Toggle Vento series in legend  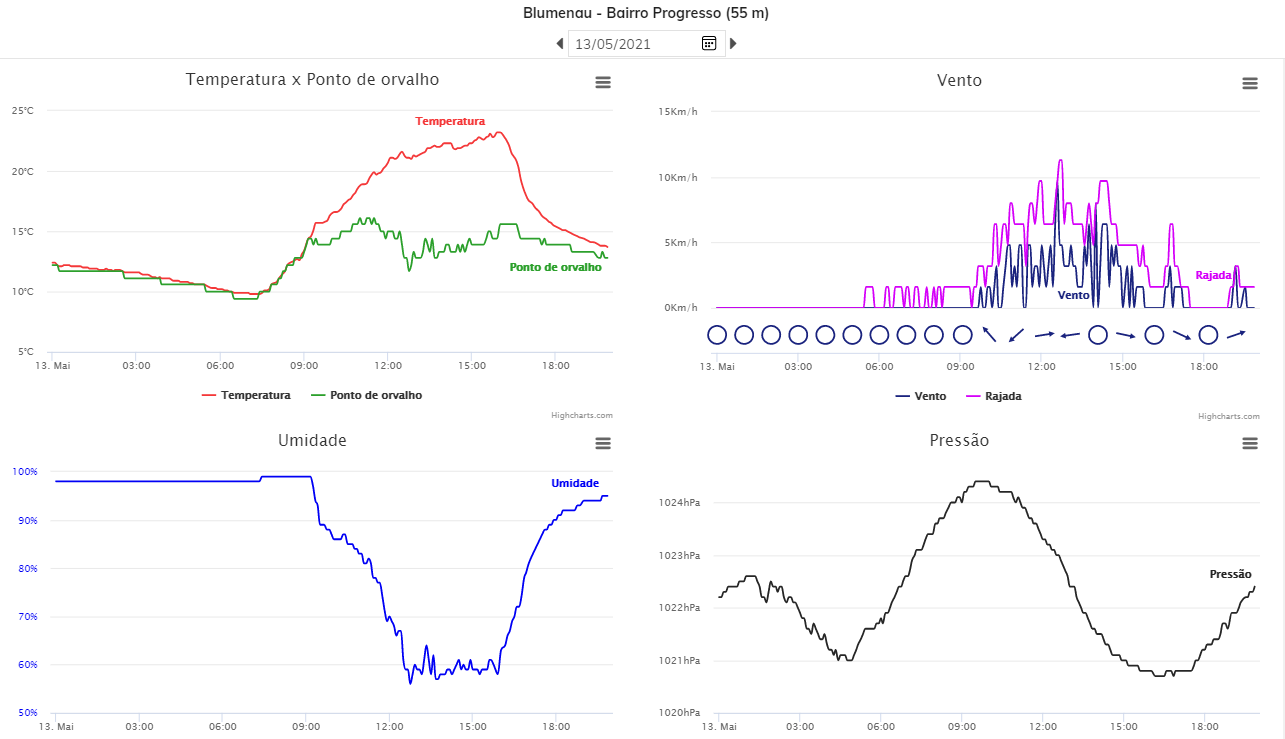tap(921, 396)
